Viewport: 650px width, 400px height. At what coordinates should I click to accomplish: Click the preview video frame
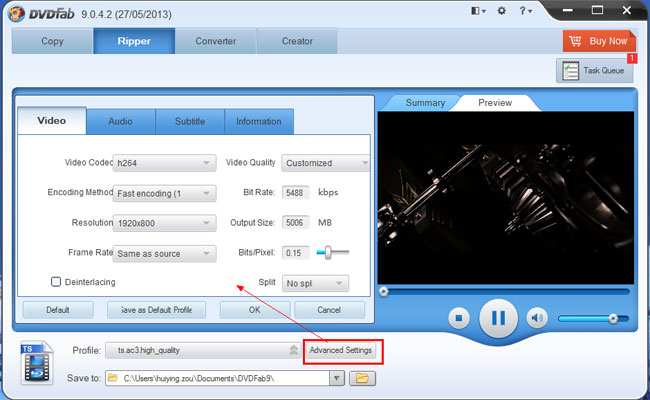pos(506,198)
